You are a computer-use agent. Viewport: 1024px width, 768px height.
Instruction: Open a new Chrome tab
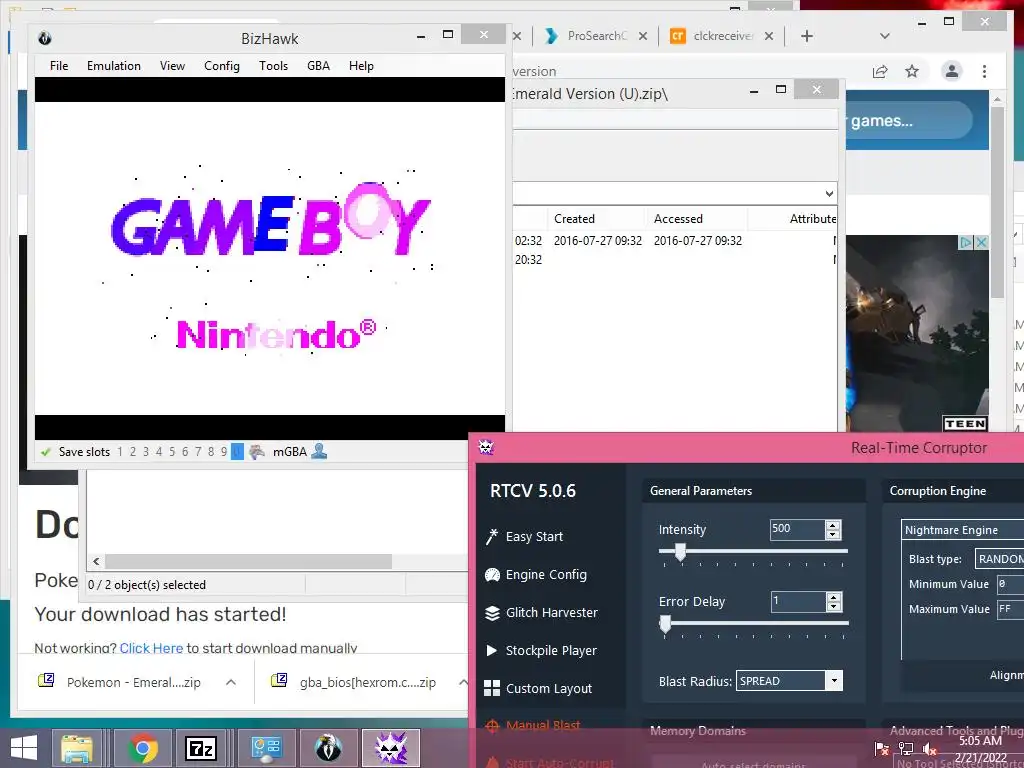[x=807, y=36]
